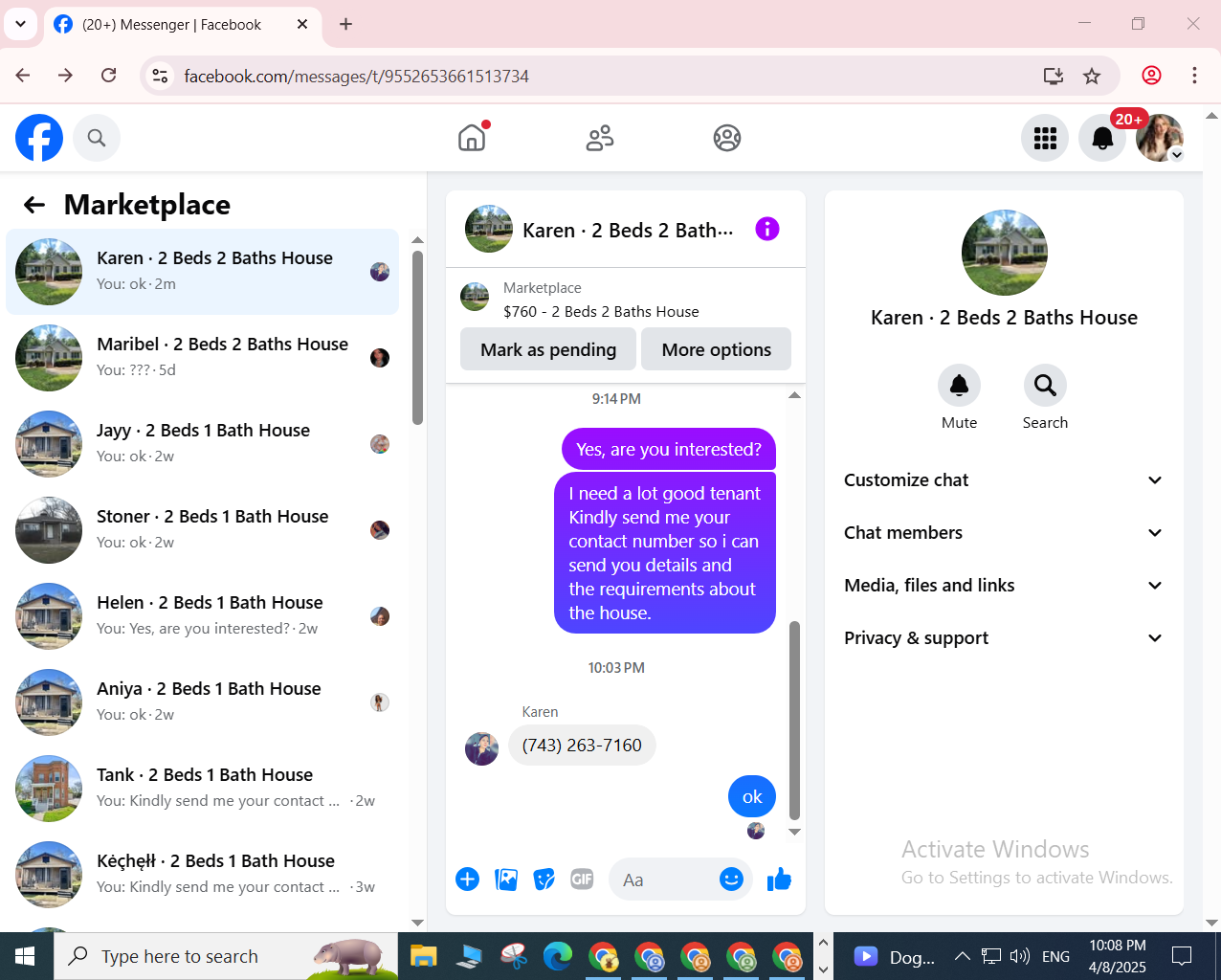Expand Privacy & support section
Screen dimensions: 1221x980
(x=1004, y=638)
